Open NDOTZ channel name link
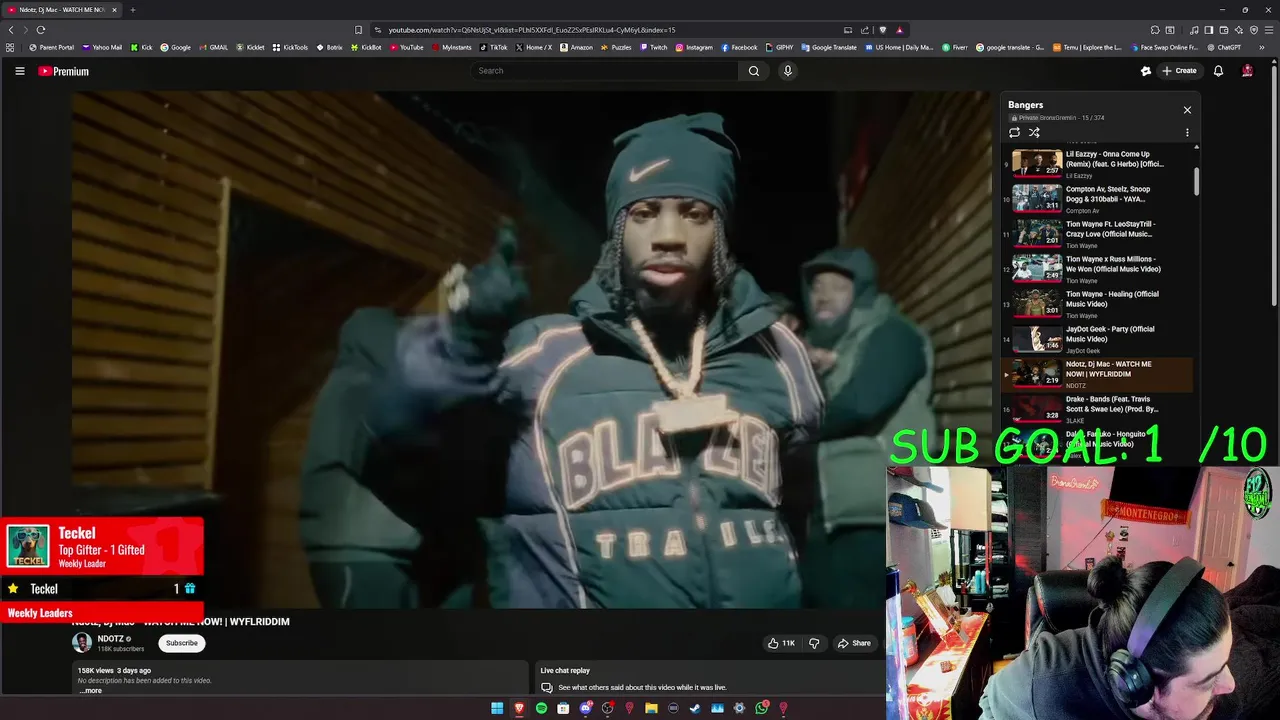This screenshot has height=720, width=1280. pos(110,638)
